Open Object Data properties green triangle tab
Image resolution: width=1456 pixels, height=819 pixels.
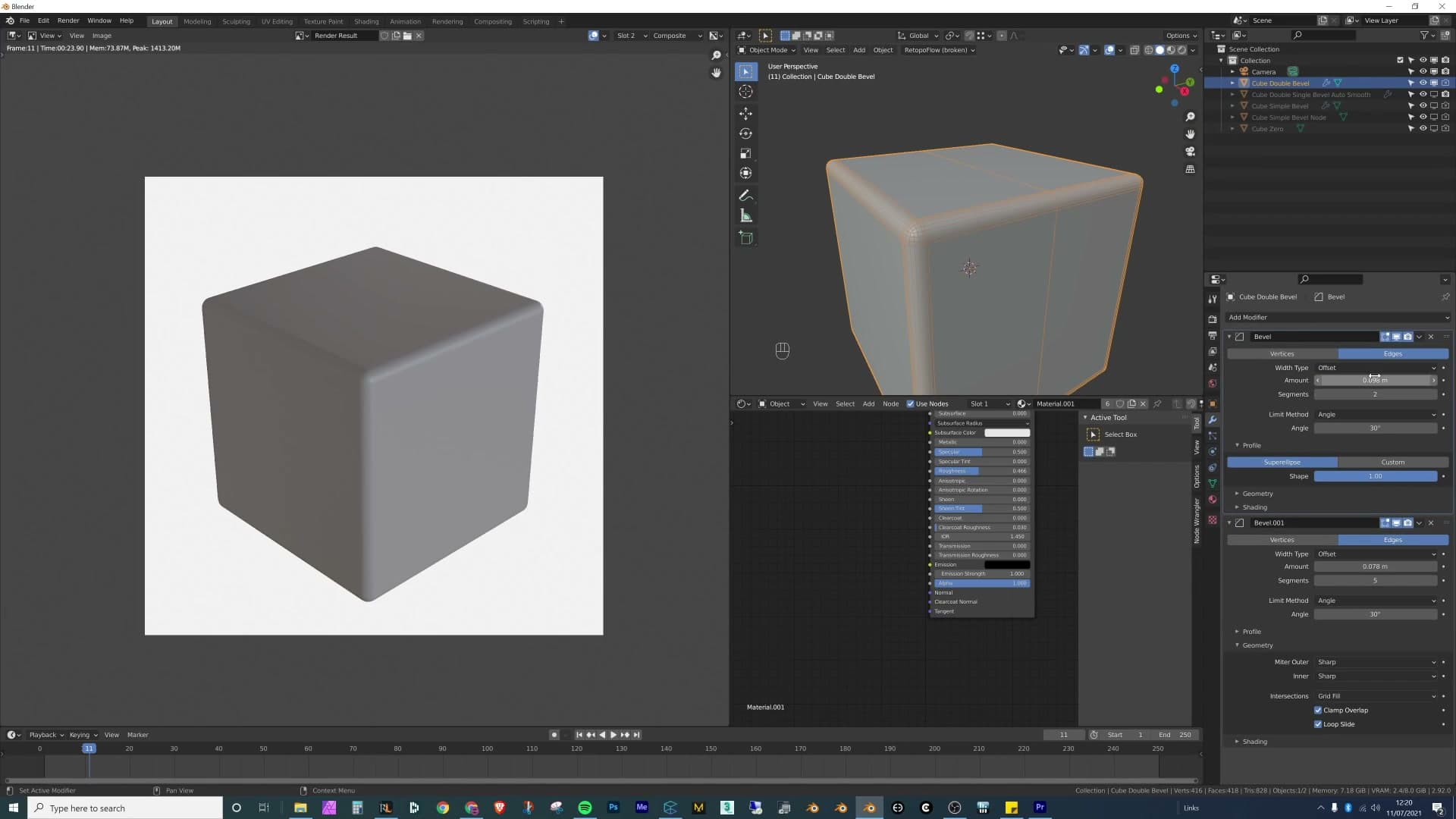point(1213,484)
